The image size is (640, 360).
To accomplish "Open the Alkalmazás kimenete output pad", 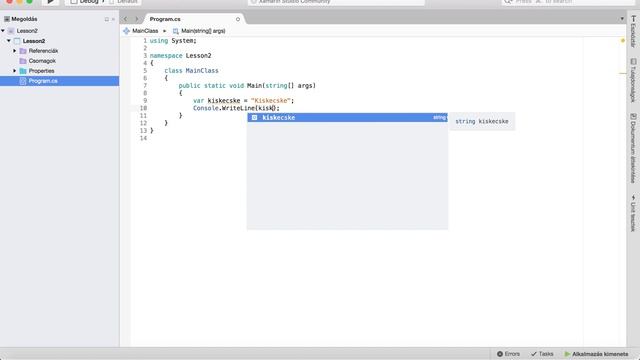I will (x=596, y=354).
